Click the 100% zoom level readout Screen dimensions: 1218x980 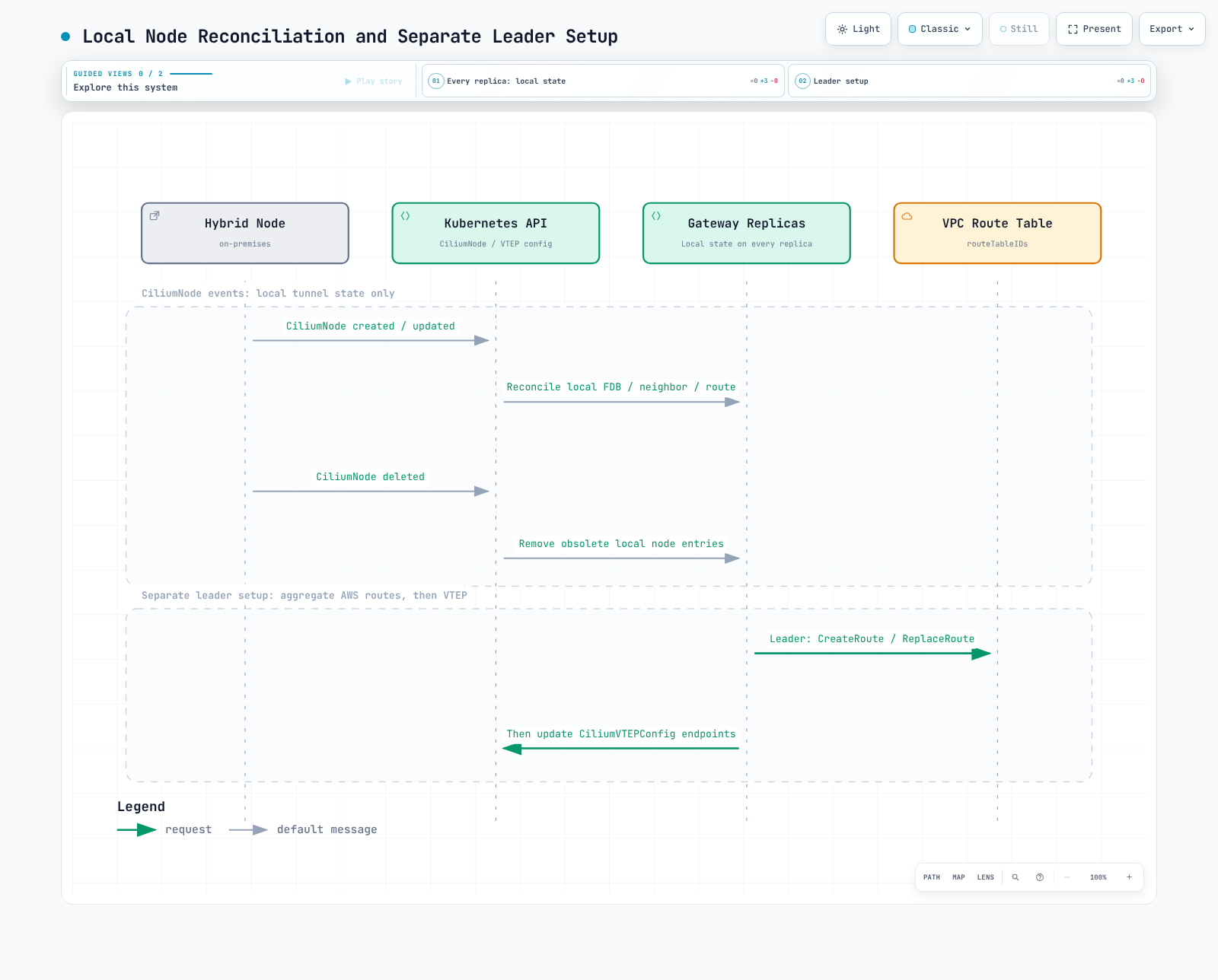click(x=1098, y=877)
